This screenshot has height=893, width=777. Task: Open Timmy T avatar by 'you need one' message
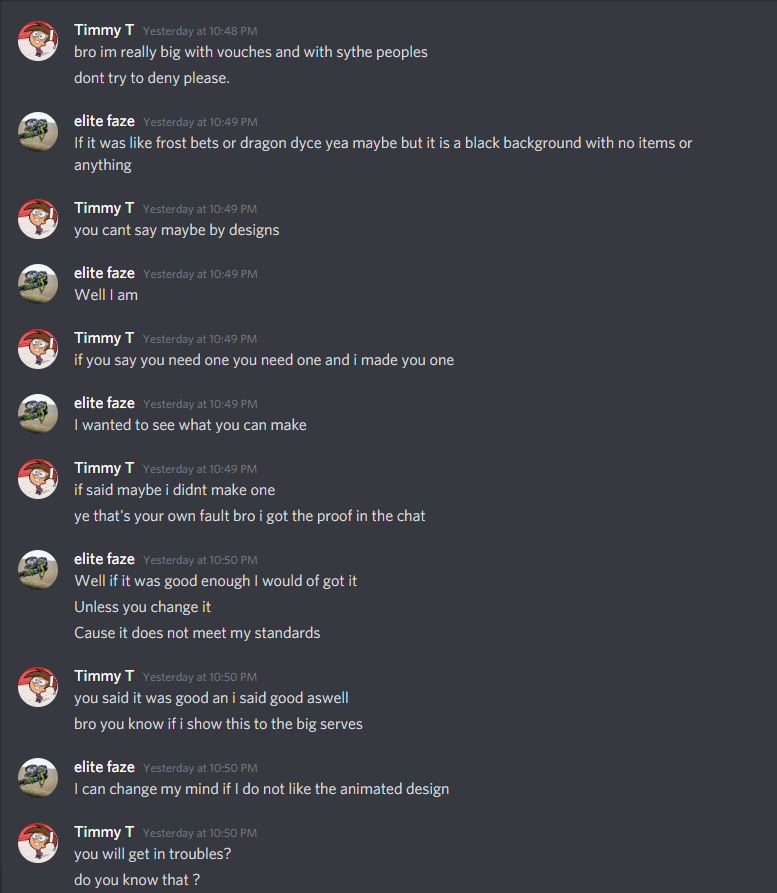click(x=38, y=349)
